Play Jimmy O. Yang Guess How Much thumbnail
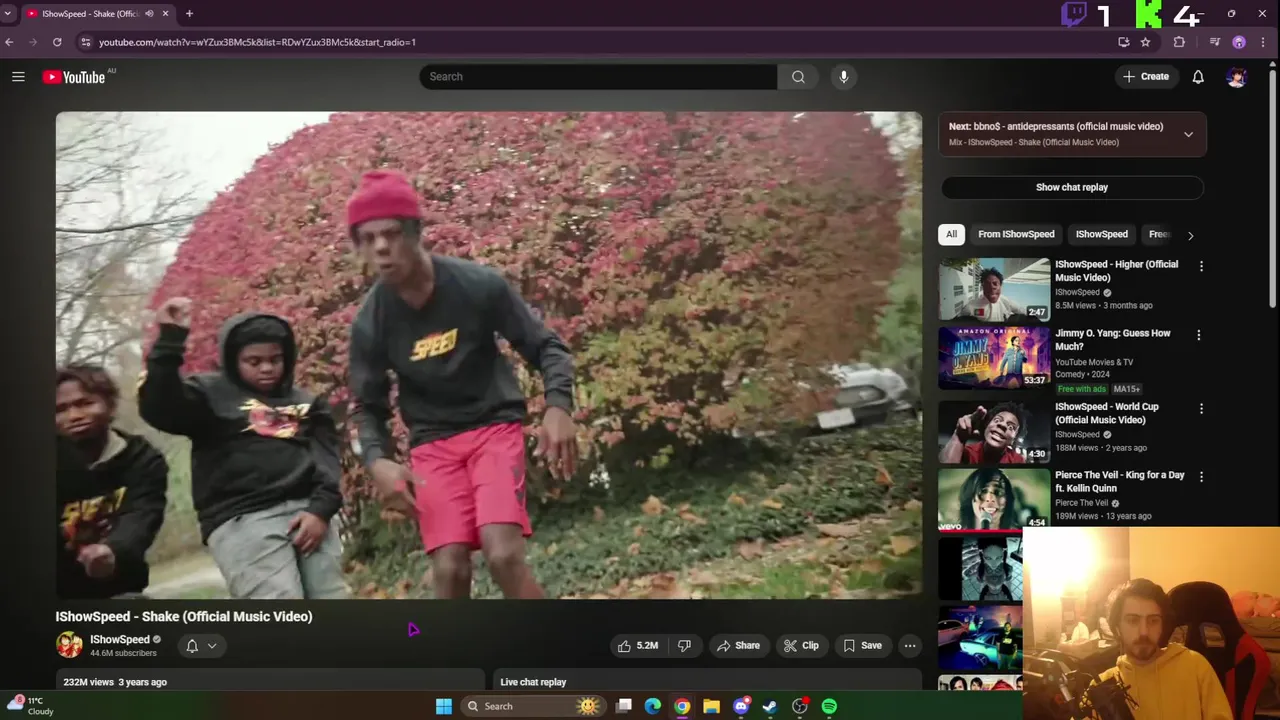1280x720 pixels. coord(994,358)
